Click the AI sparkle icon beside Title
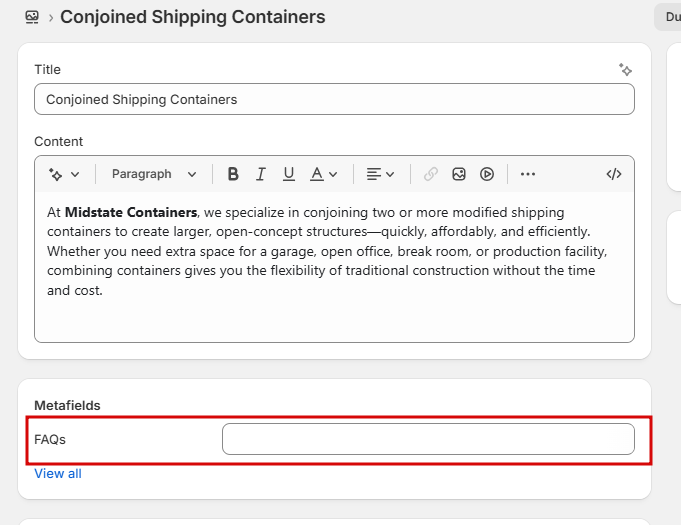Image resolution: width=681 pixels, height=525 pixels. tap(625, 70)
